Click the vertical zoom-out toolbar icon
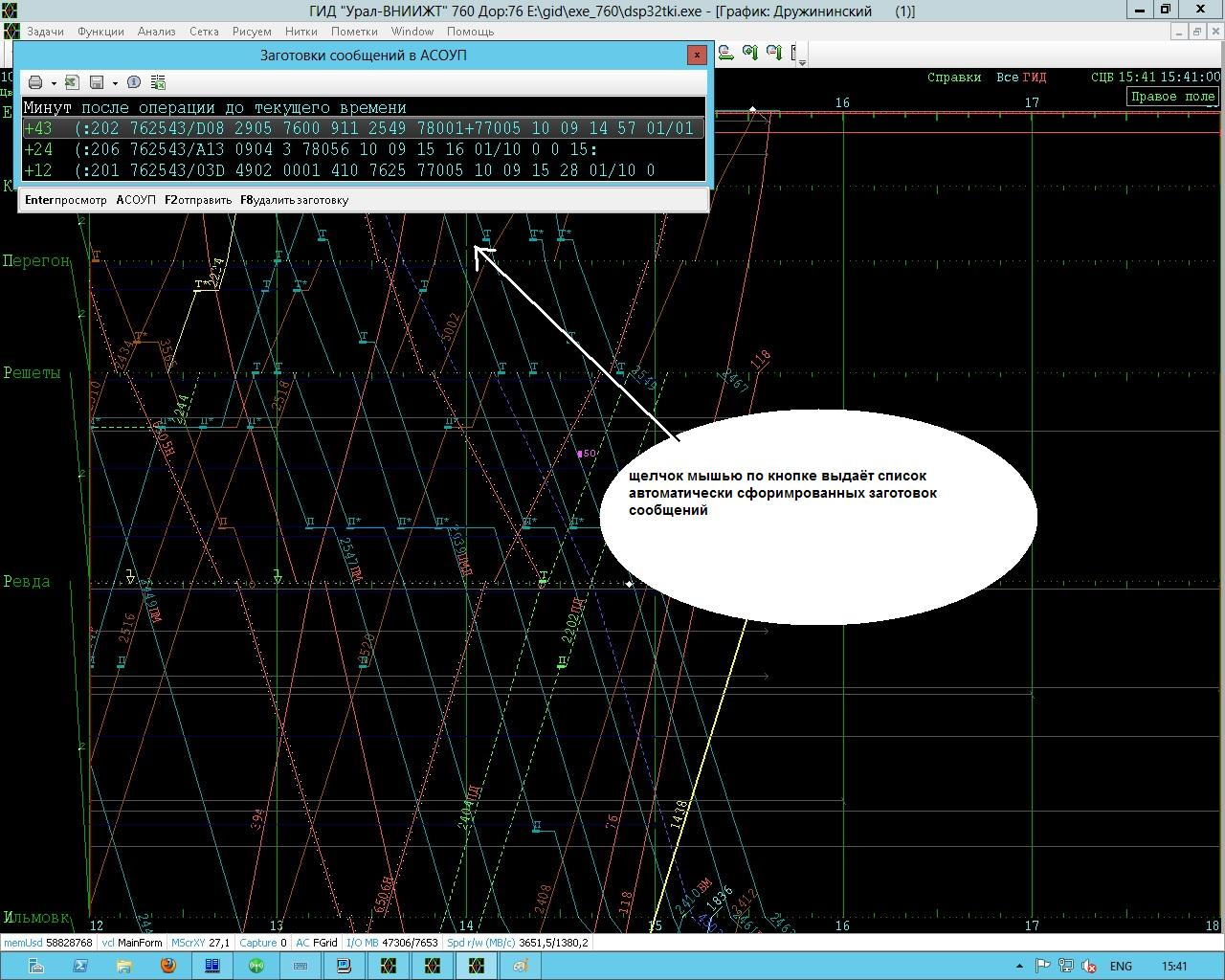1225x980 pixels. coord(774,54)
